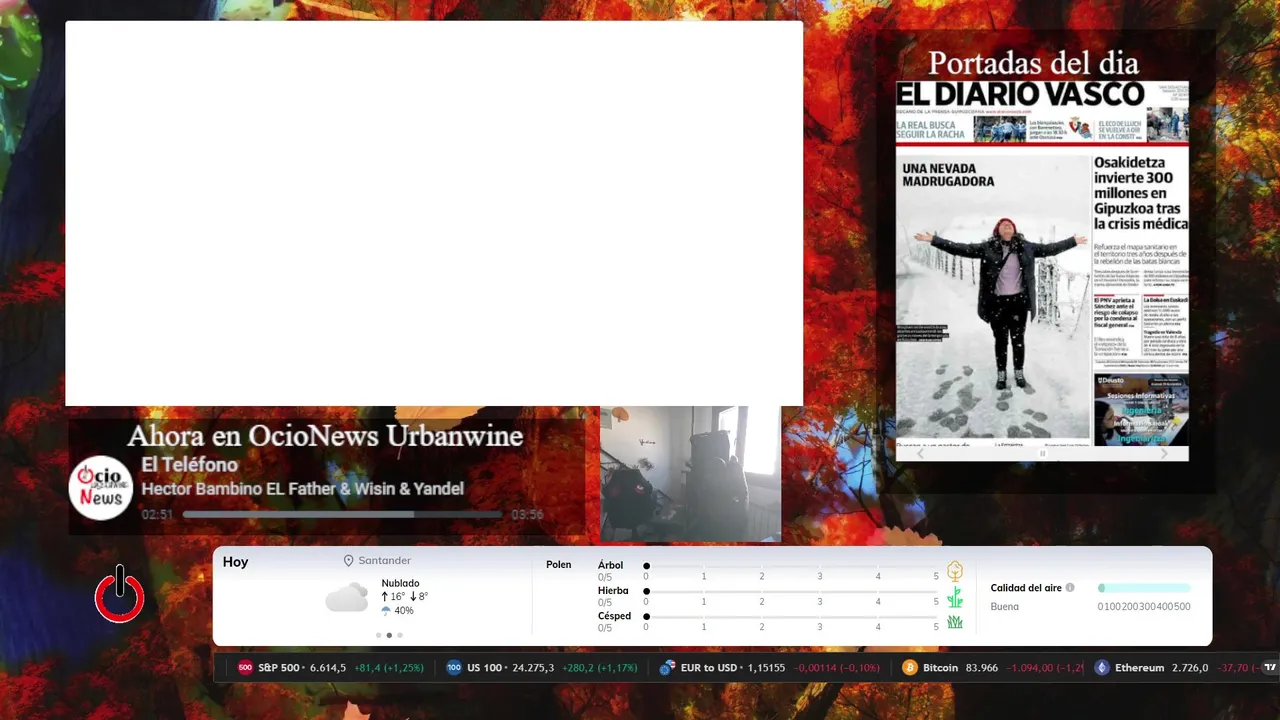Image resolution: width=1280 pixels, height=720 pixels.
Task: Click the large blank white video panel
Action: point(434,214)
